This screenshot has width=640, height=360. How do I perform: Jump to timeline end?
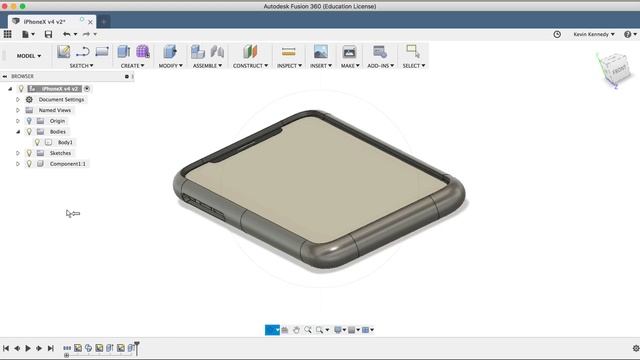(50, 348)
